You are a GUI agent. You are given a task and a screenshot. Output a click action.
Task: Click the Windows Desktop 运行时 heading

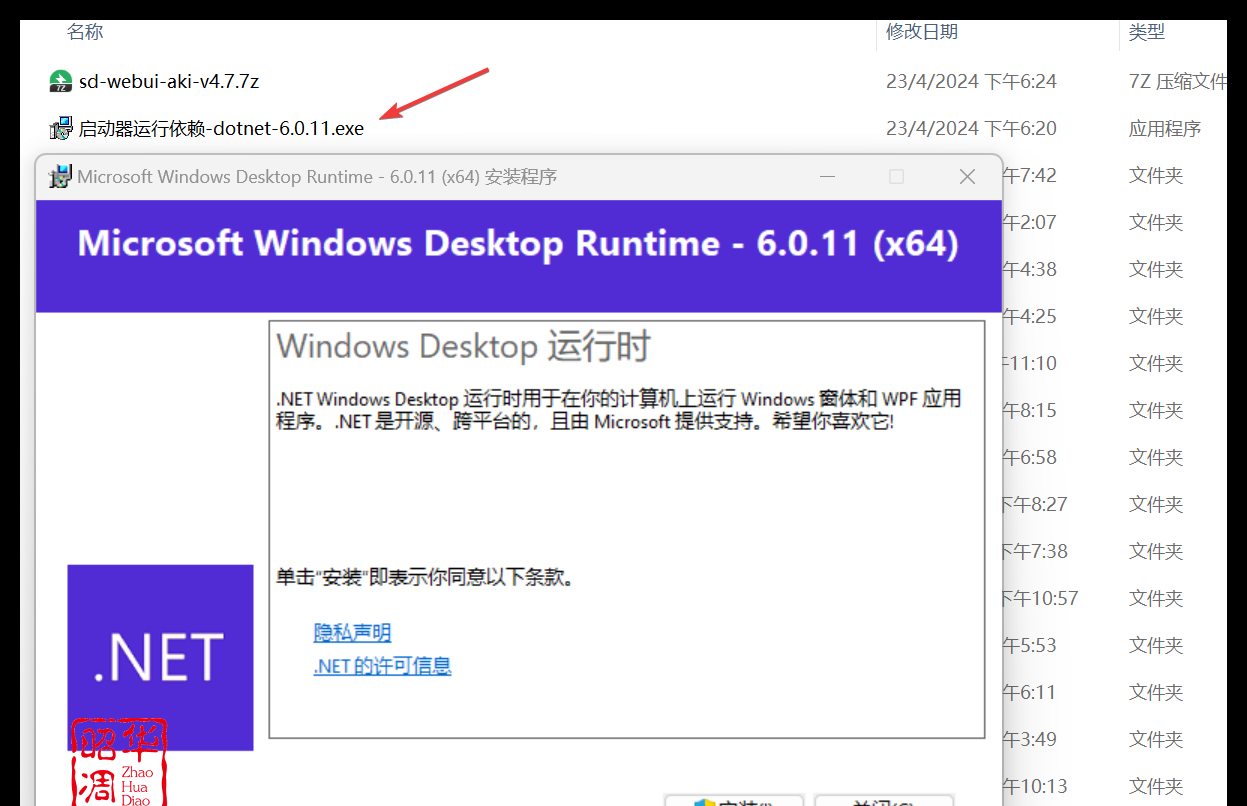tap(463, 346)
